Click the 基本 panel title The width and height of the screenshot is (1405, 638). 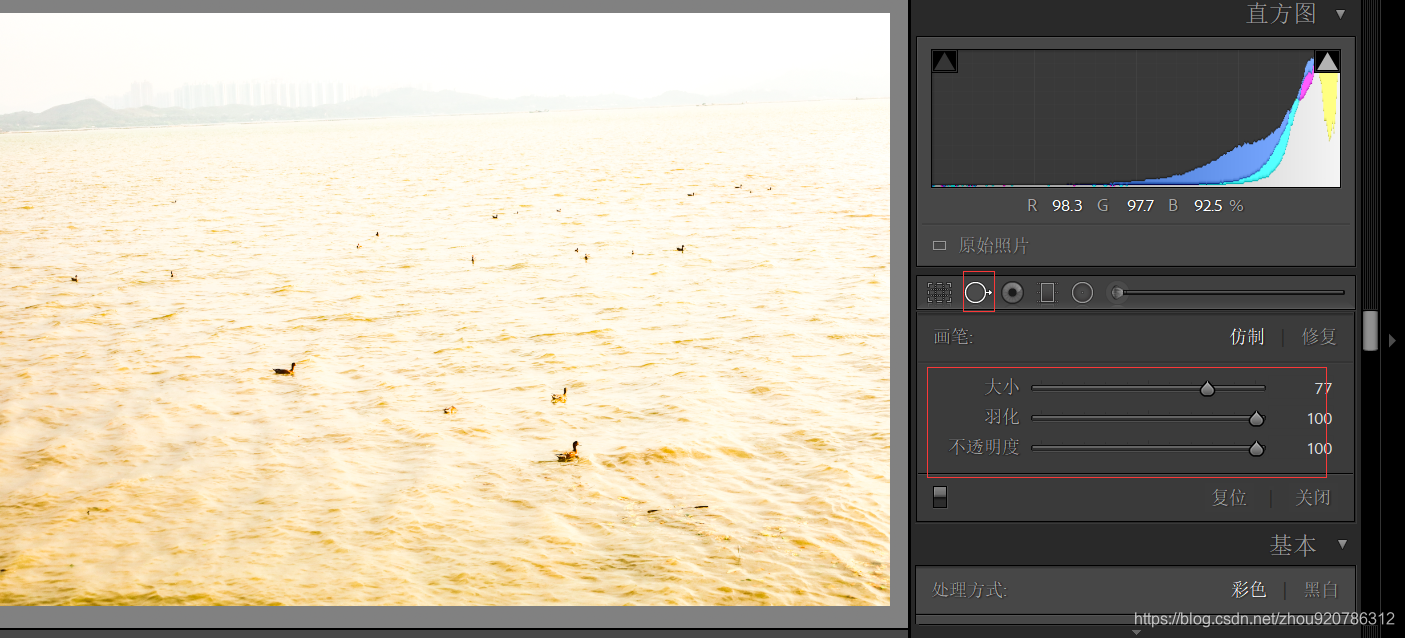1293,545
